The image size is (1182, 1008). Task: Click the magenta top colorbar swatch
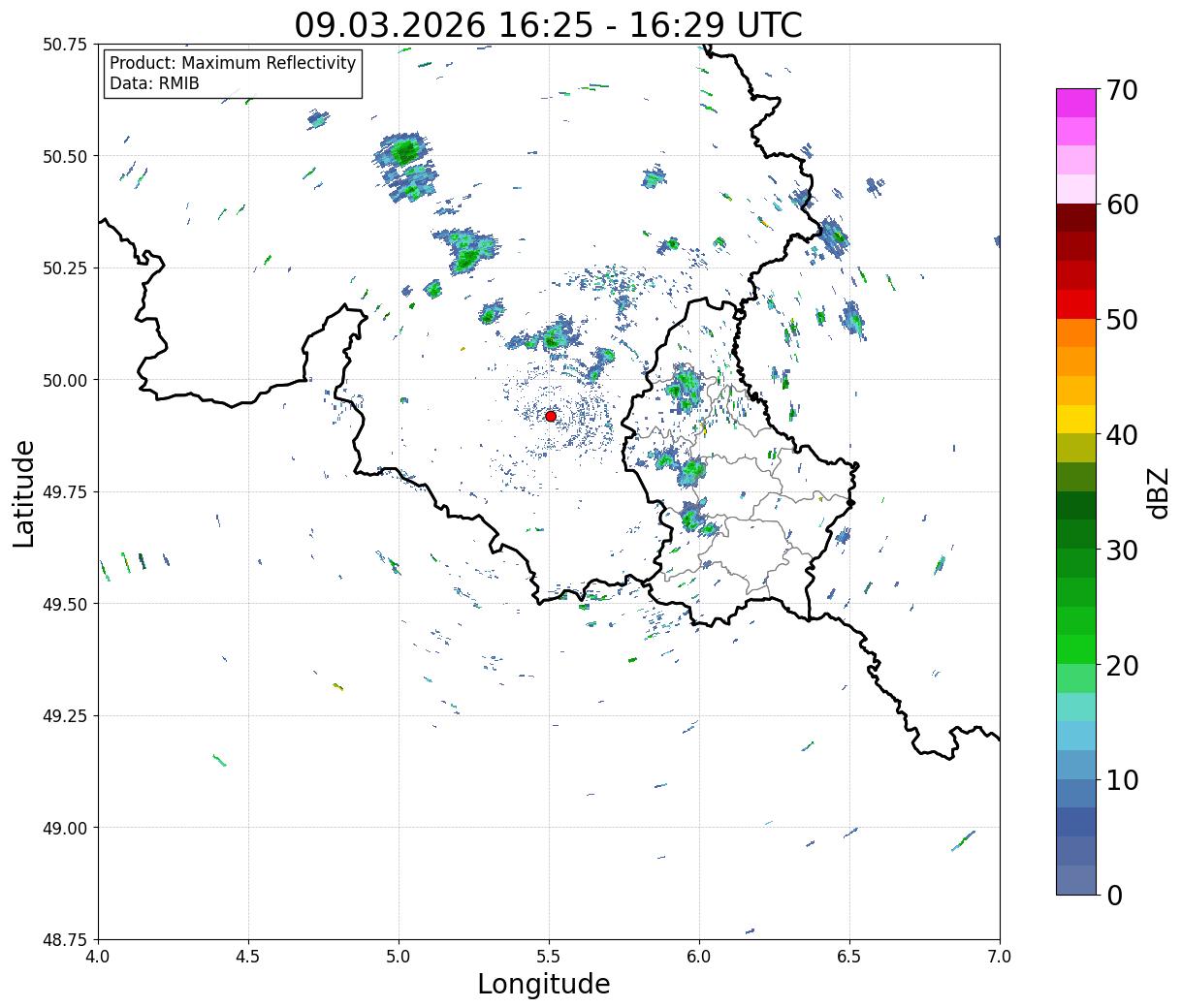tap(1076, 103)
